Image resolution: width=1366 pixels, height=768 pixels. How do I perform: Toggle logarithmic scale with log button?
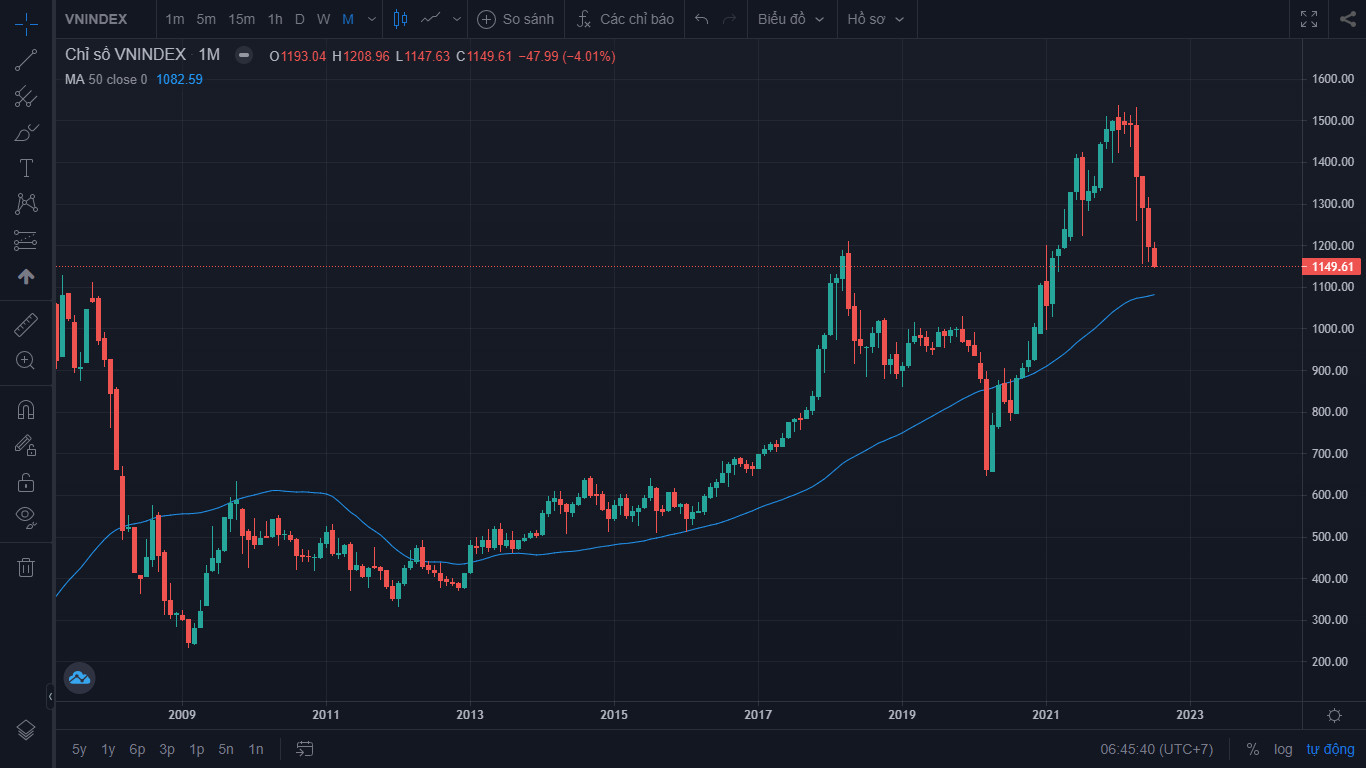click(x=1283, y=749)
